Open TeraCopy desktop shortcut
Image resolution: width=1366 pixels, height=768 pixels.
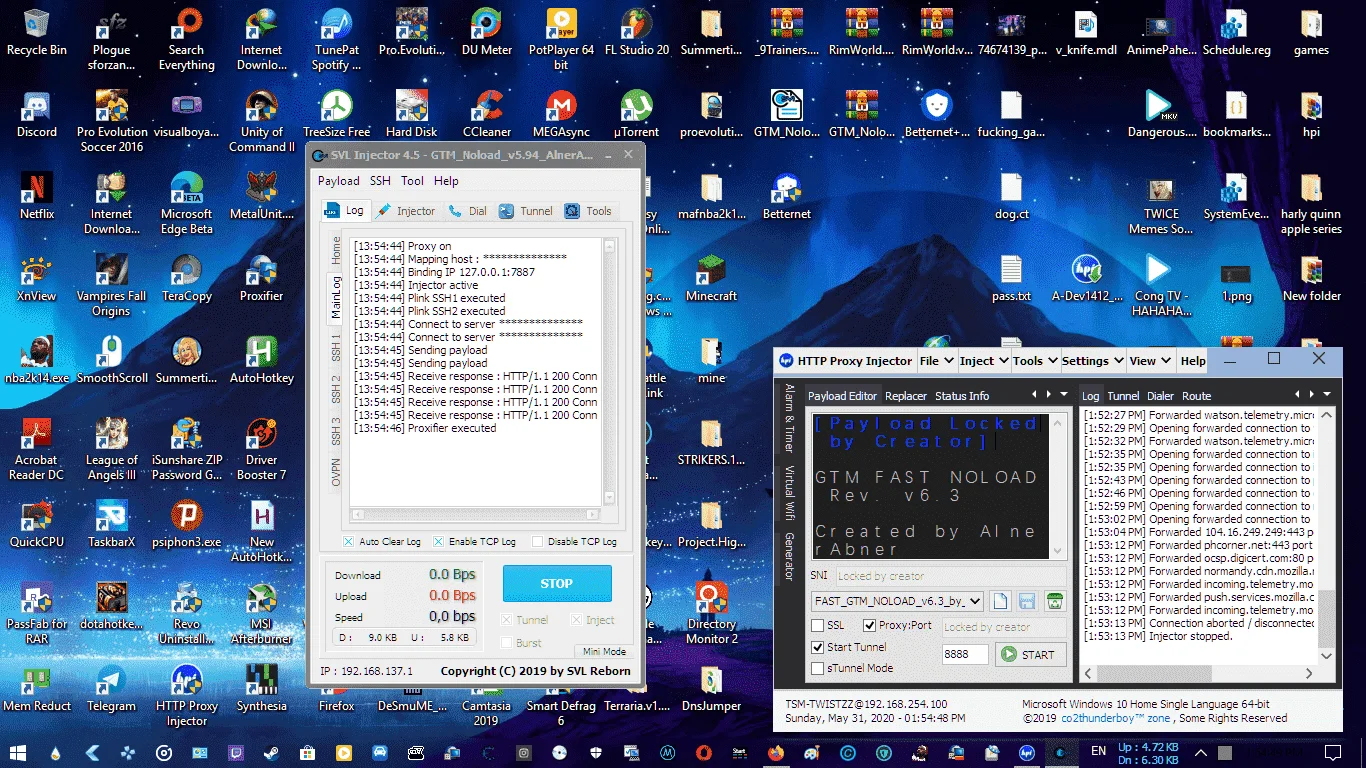pos(187,278)
